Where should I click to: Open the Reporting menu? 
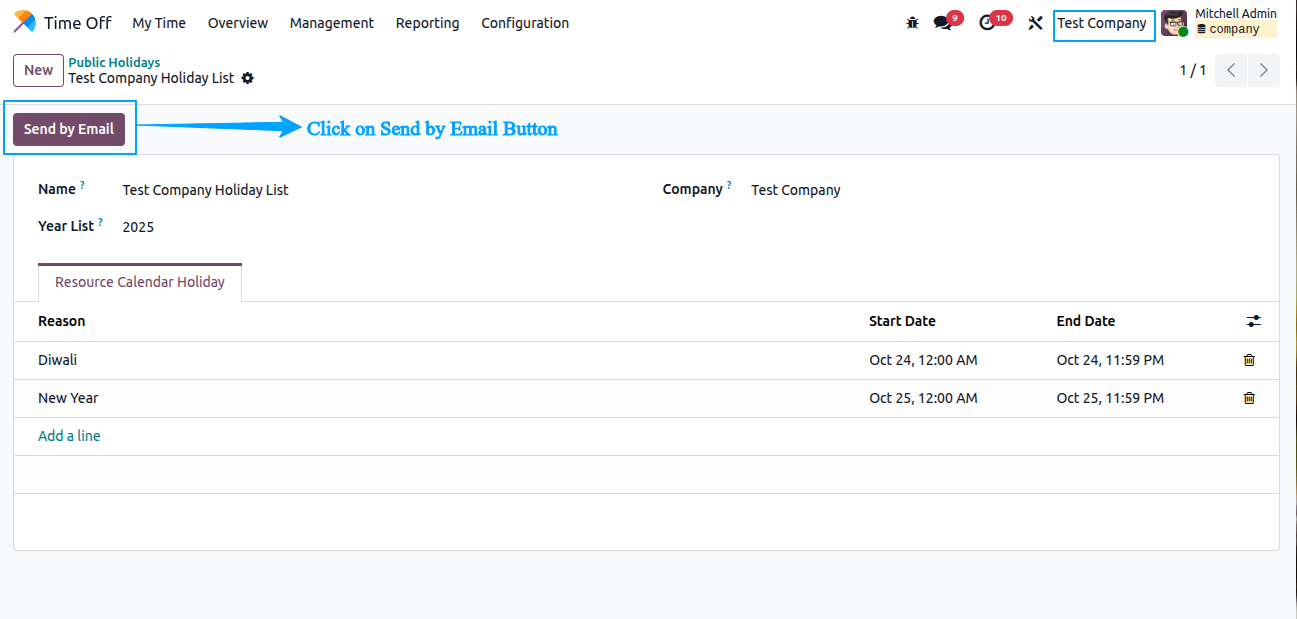pyautogui.click(x=427, y=23)
